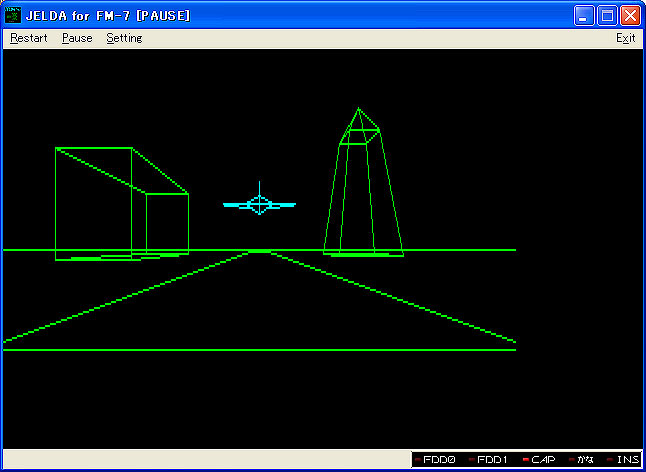Screen dimensions: 646x472
Task: Open the Restart menu
Action: click(29, 38)
